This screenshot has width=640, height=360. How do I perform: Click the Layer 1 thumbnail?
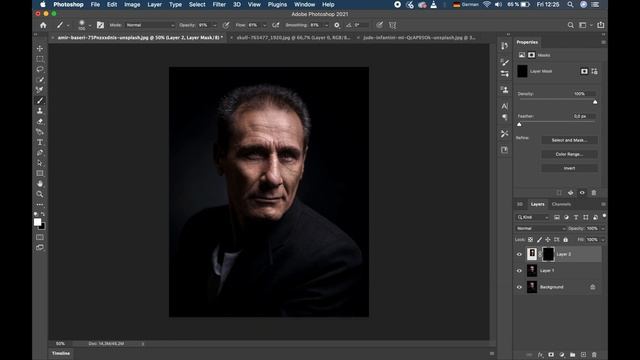531,270
